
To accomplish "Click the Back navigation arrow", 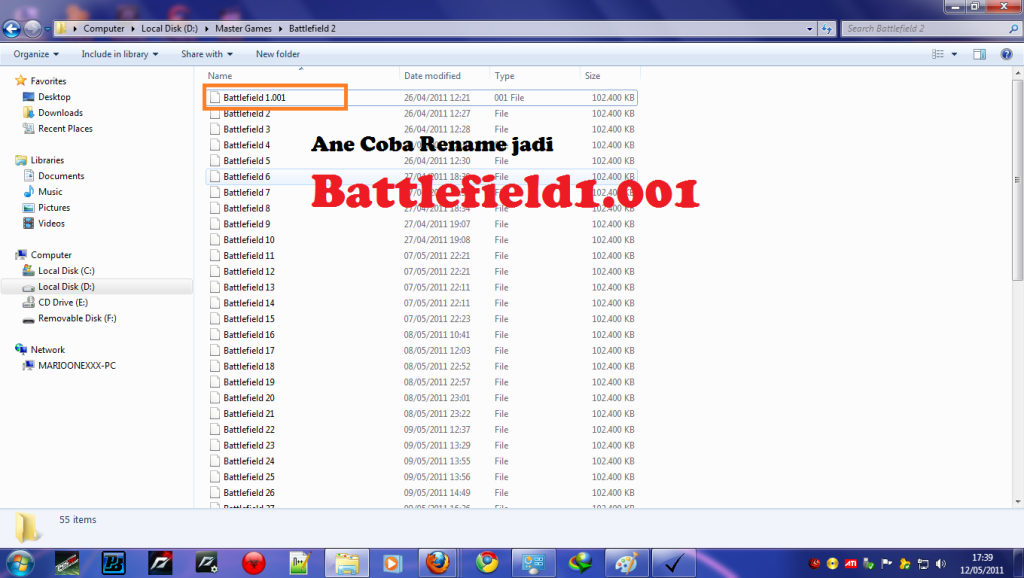I will [12, 29].
